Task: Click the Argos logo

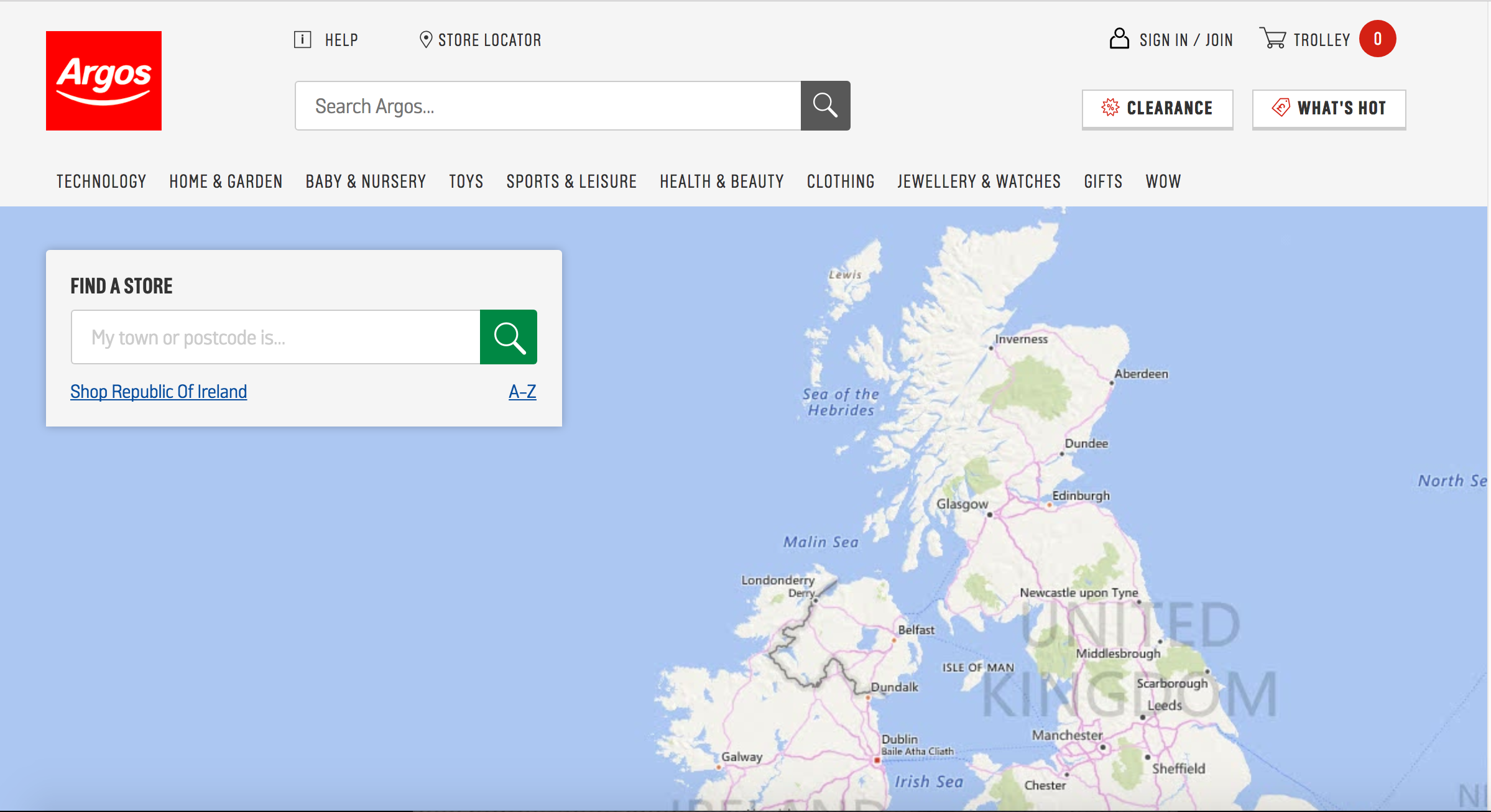Action: point(104,81)
